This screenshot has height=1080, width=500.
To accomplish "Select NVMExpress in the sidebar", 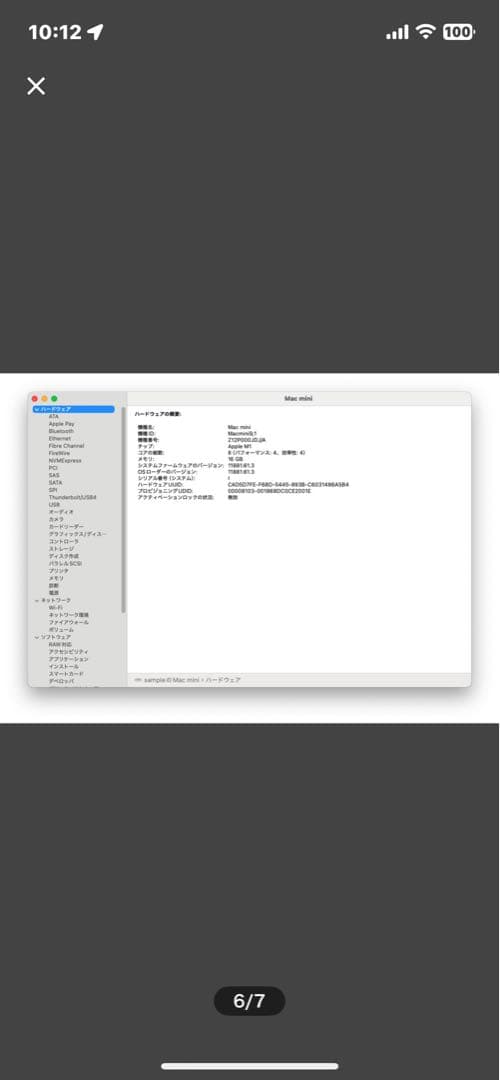I will pyautogui.click(x=65, y=461).
